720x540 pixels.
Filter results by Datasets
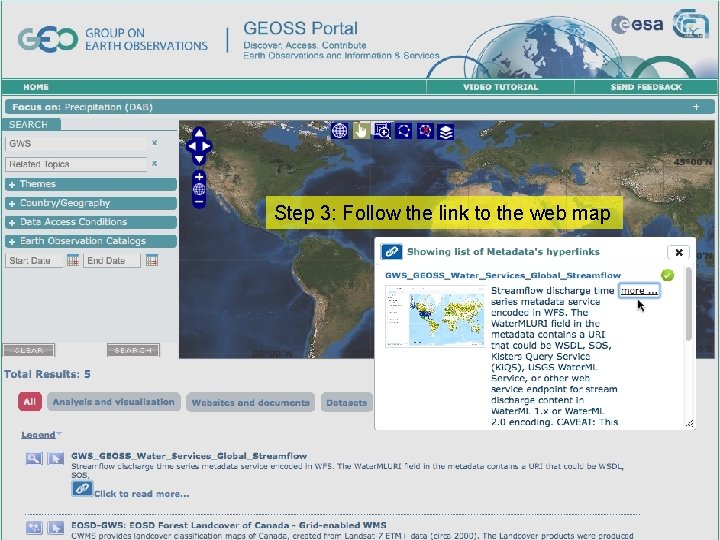coord(347,402)
